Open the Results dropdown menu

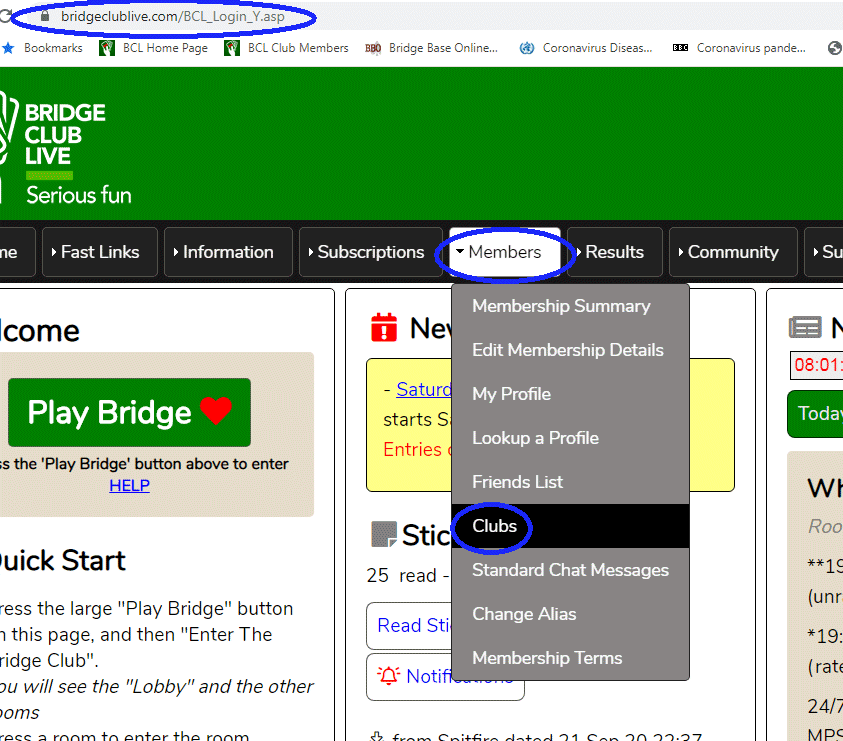[x=614, y=252]
